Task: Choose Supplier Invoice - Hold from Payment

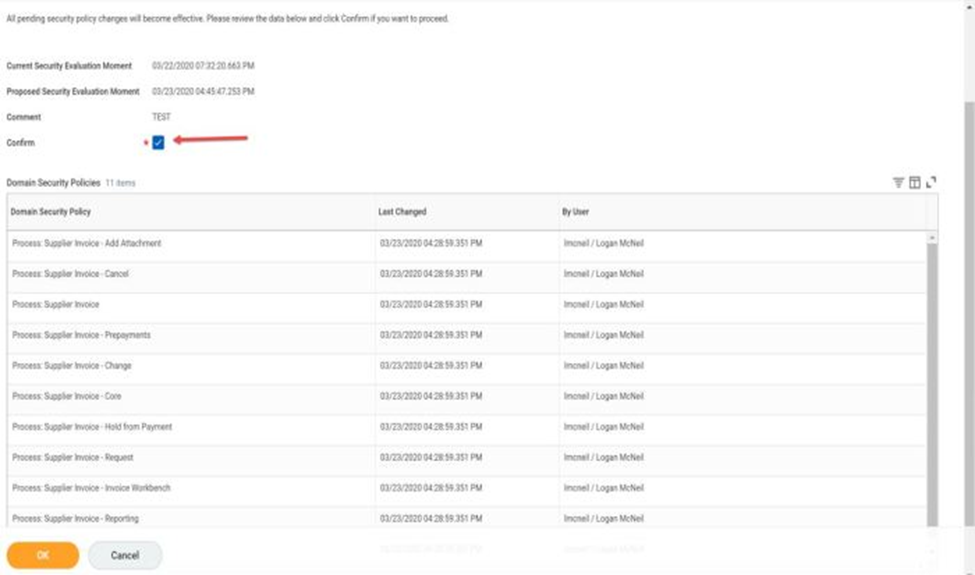Action: click(92, 427)
